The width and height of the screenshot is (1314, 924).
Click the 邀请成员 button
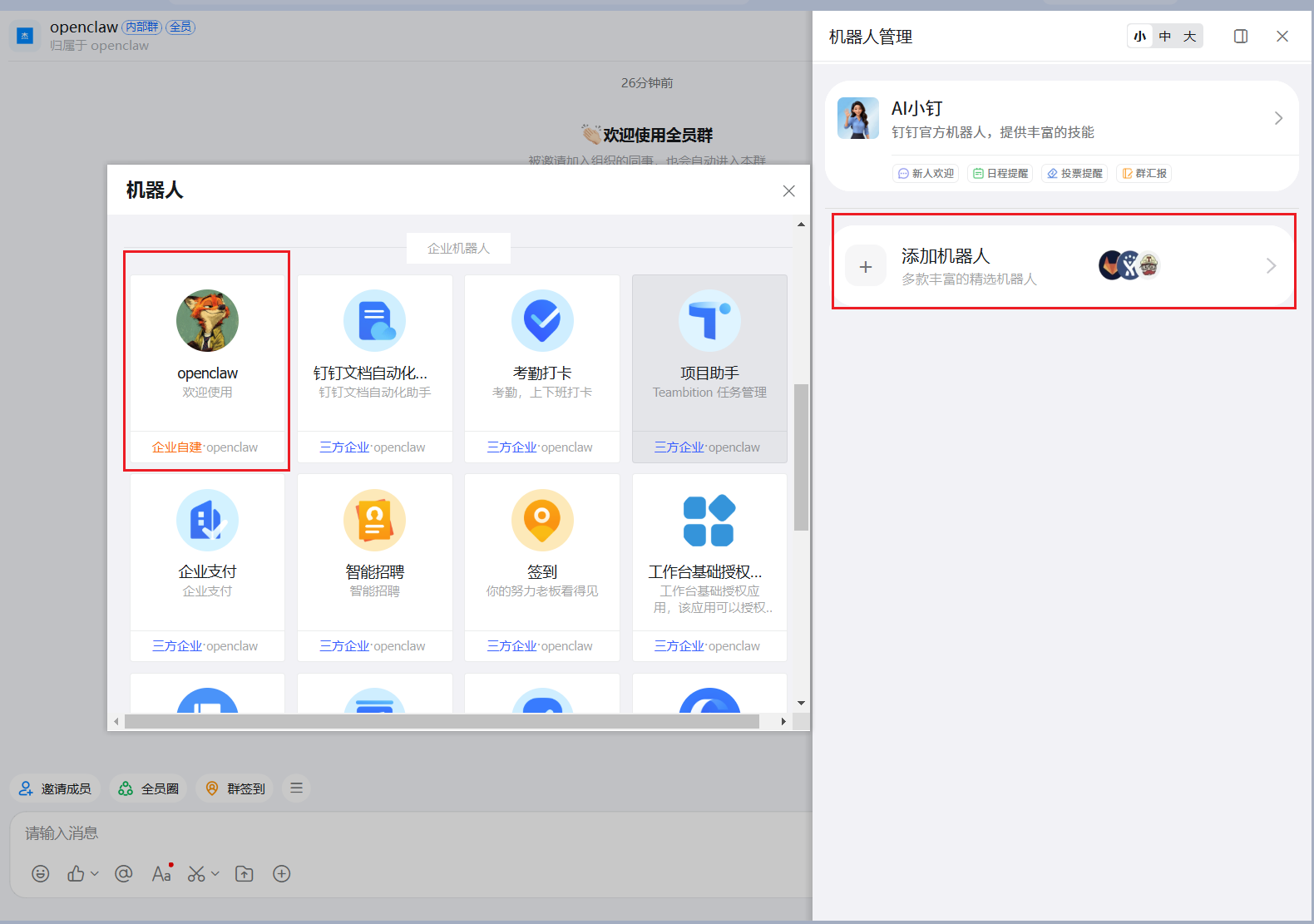coord(55,788)
